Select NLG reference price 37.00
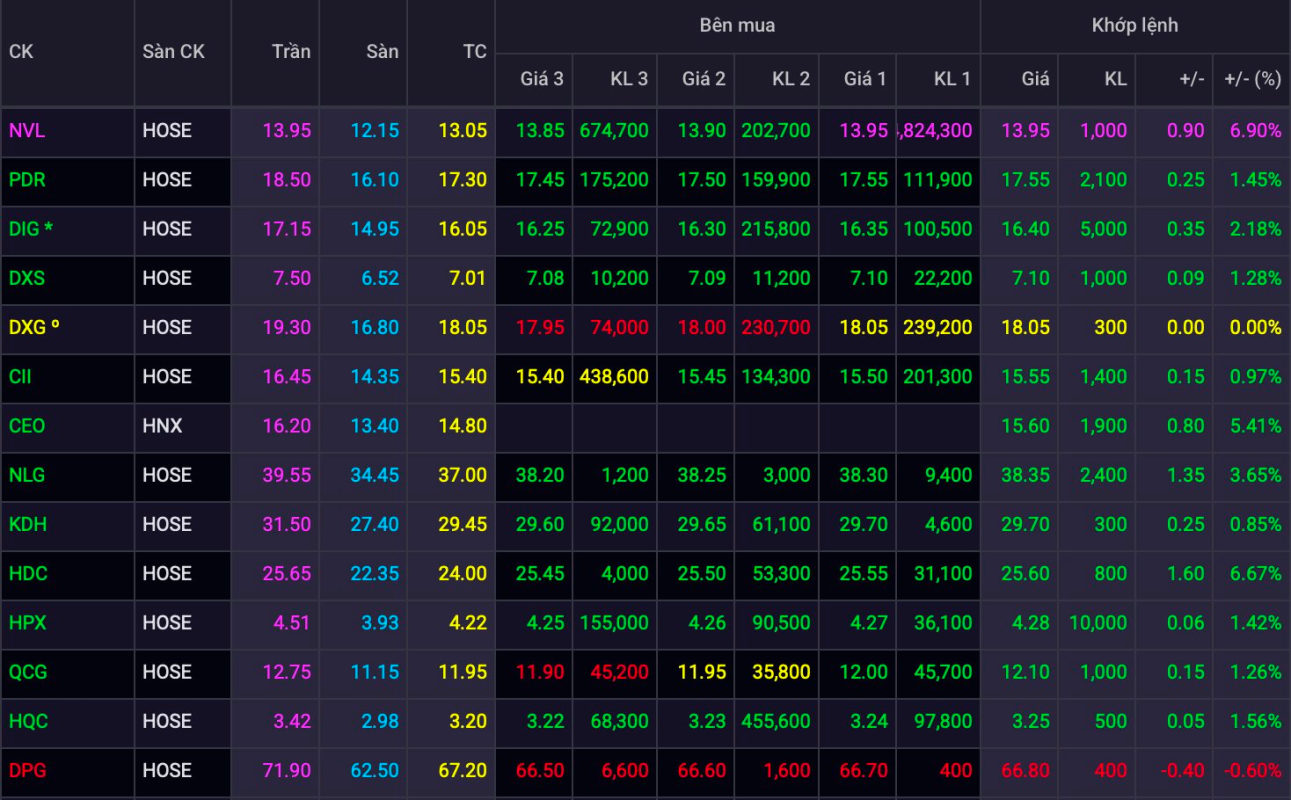The height and width of the screenshot is (800, 1291). (463, 475)
